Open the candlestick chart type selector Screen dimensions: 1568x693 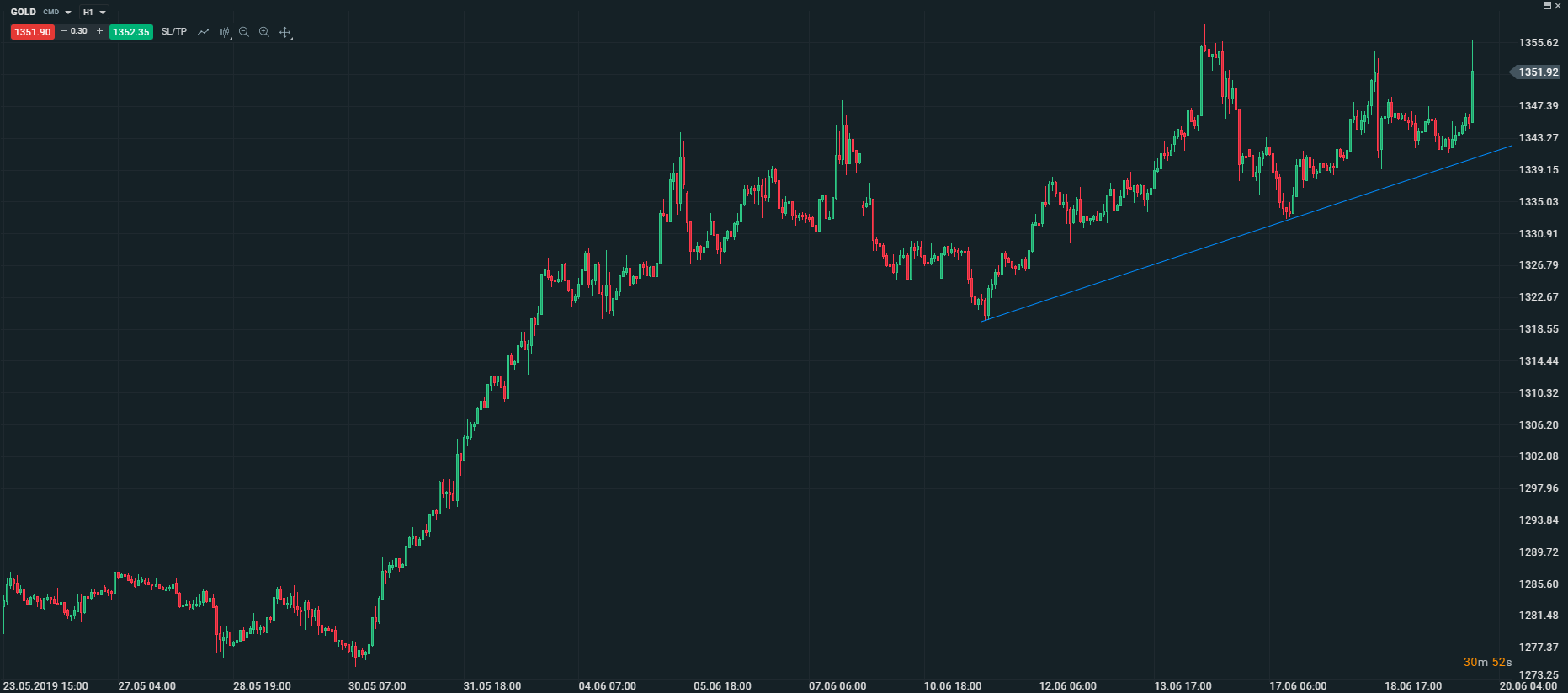(225, 32)
